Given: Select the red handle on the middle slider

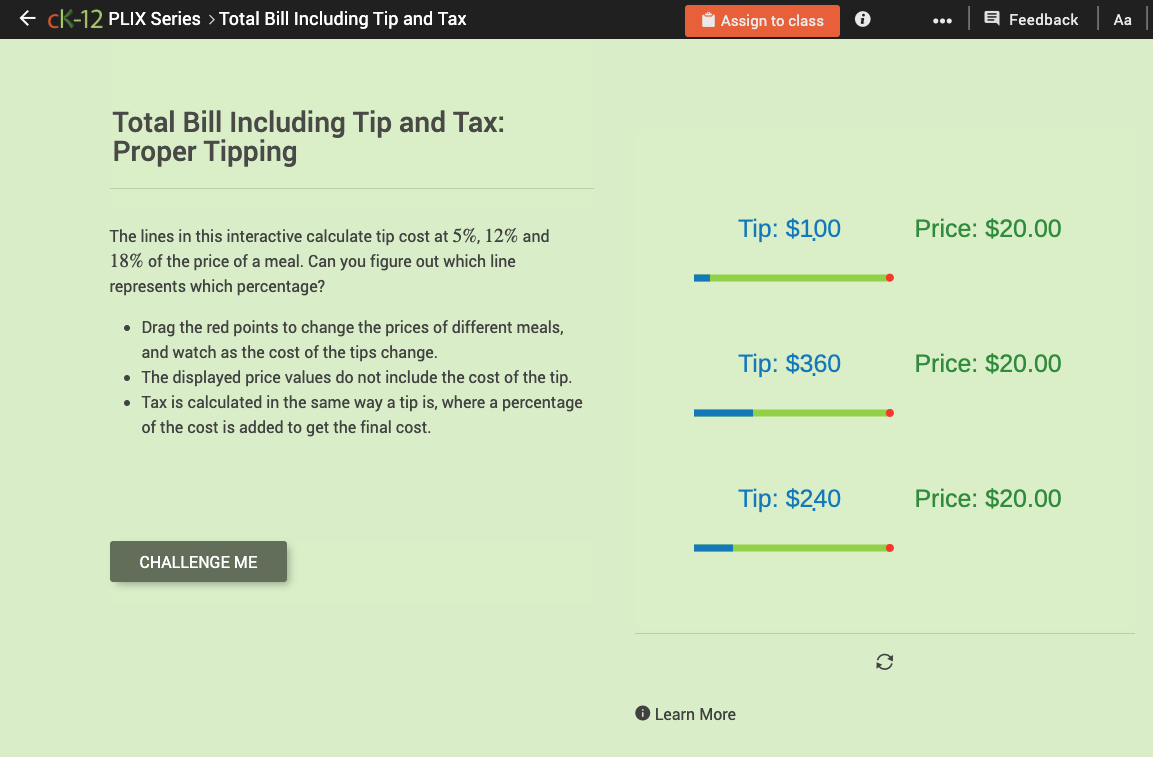Looking at the screenshot, I should click(889, 412).
